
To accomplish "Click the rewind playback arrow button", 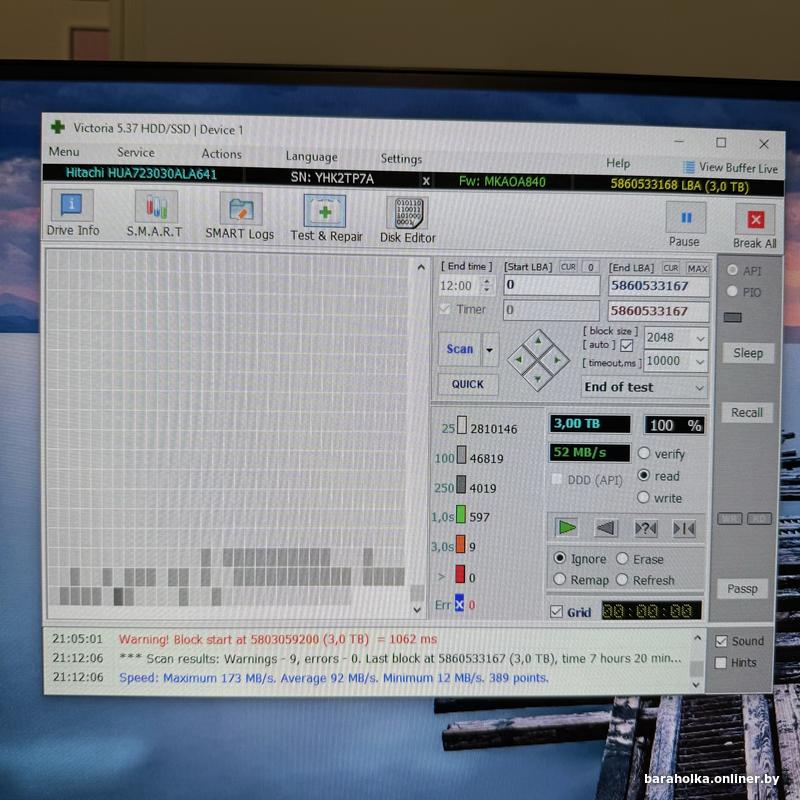I will coord(606,528).
